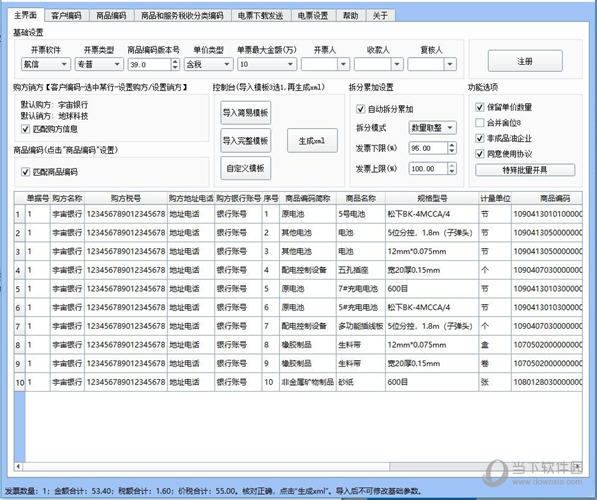
Task: Click the 发票上限(%) stepper arrows
Action: [x=452, y=168]
